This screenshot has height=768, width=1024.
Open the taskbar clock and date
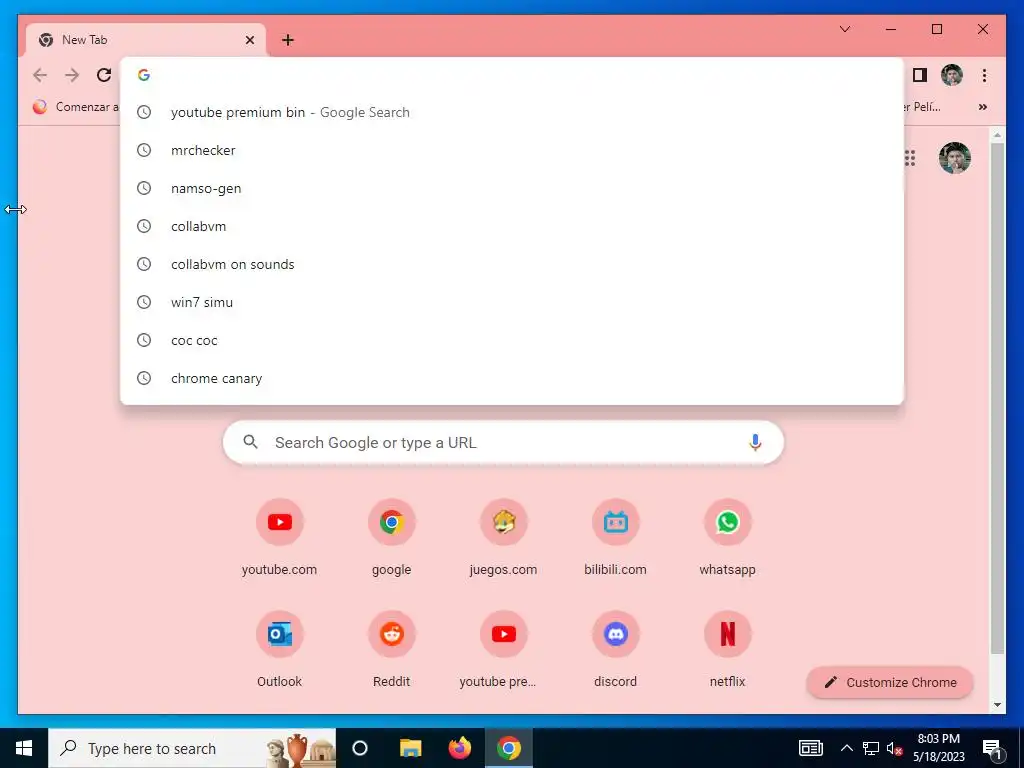(938, 748)
